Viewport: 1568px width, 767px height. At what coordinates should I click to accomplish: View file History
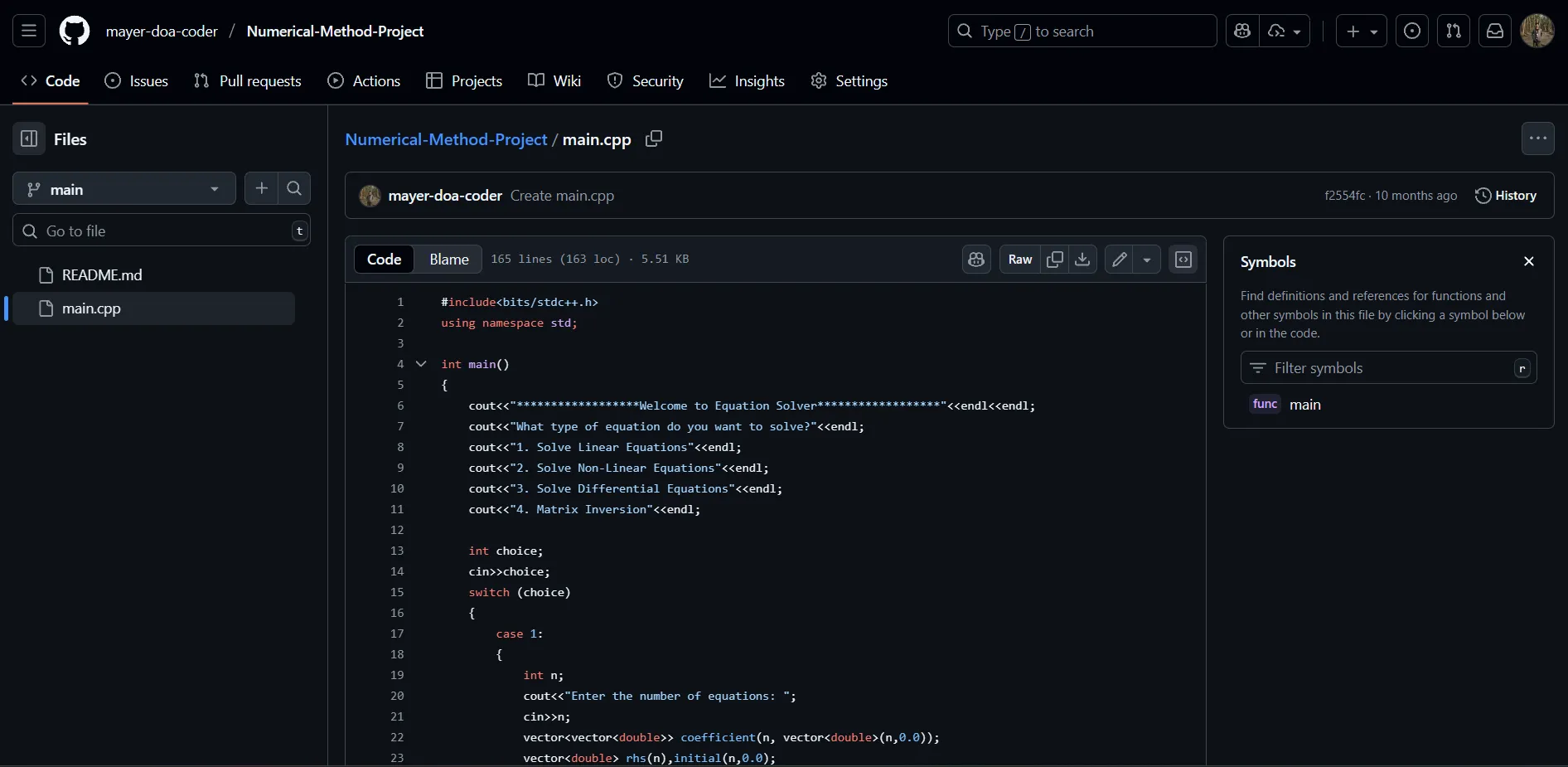coord(1506,196)
